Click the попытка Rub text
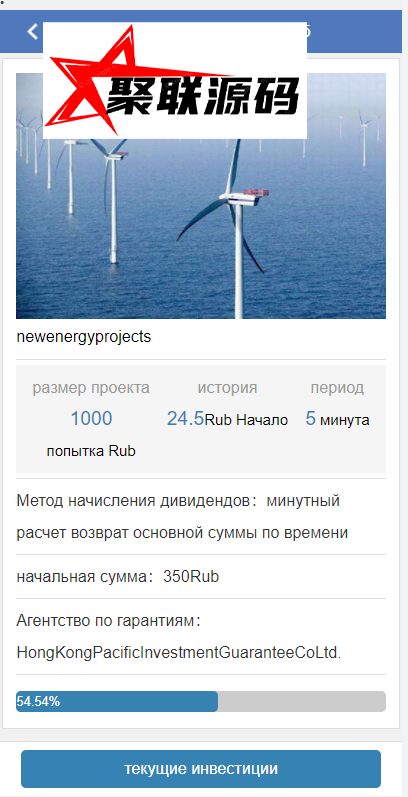Viewport: 408px width, 797px height. click(91, 451)
